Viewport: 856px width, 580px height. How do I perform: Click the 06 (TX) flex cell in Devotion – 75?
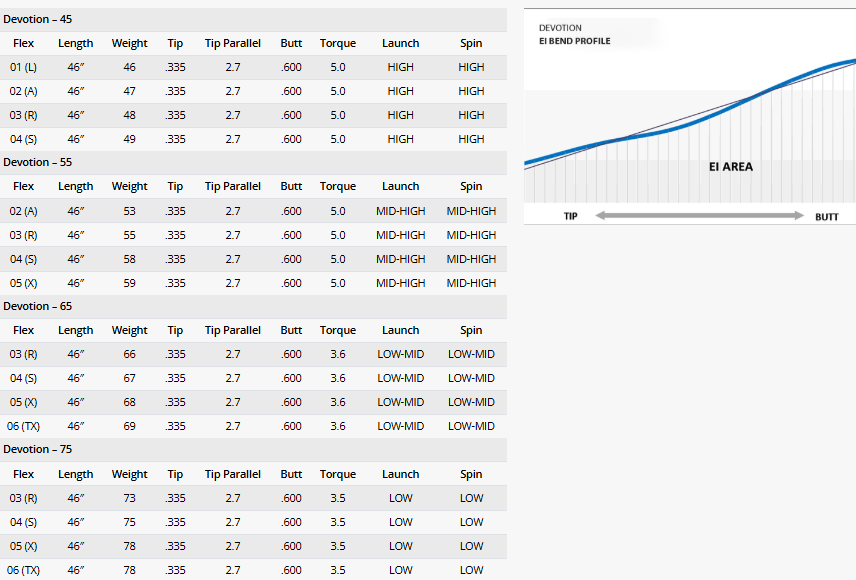click(23, 570)
